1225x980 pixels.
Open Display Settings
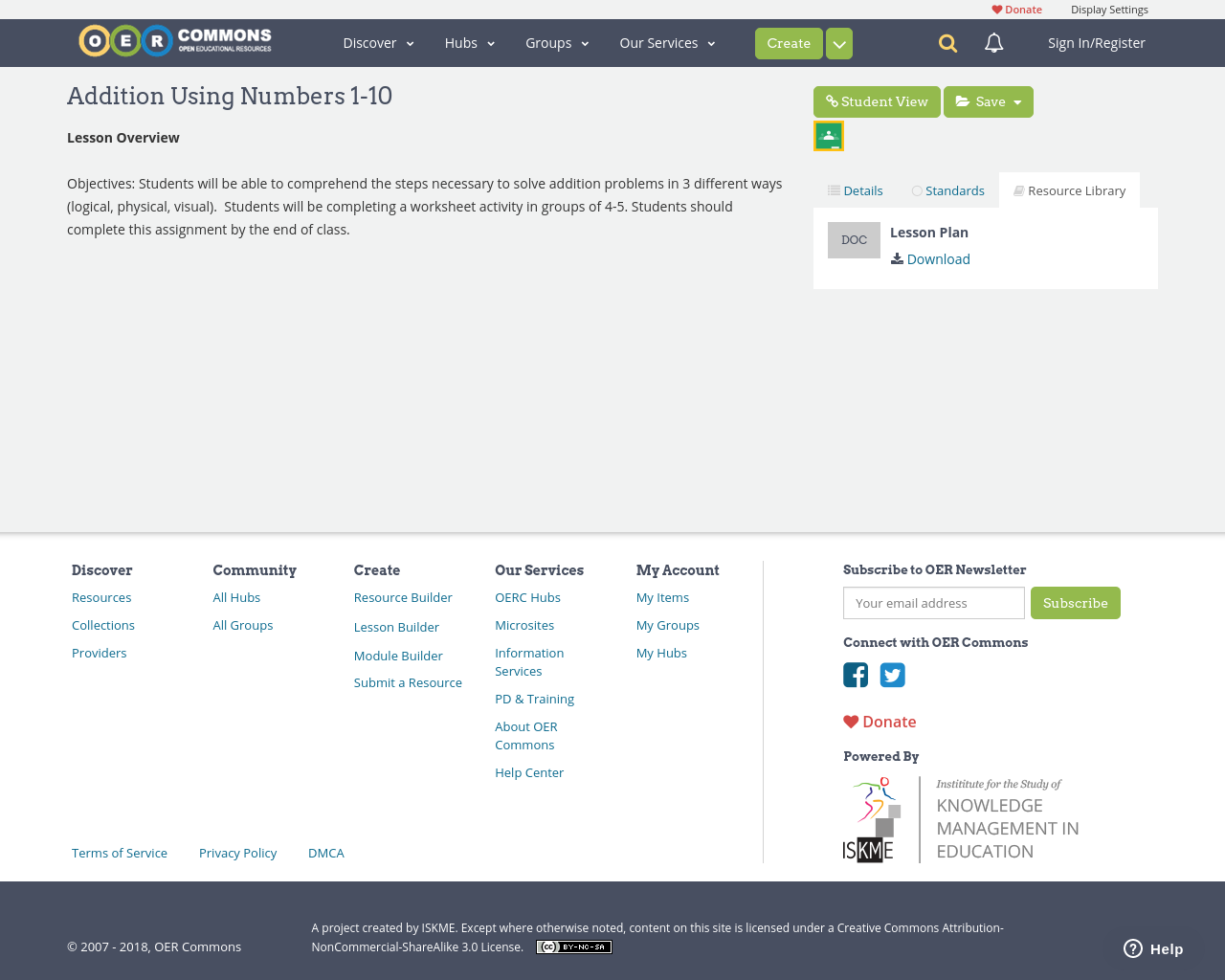pyautogui.click(x=1109, y=10)
